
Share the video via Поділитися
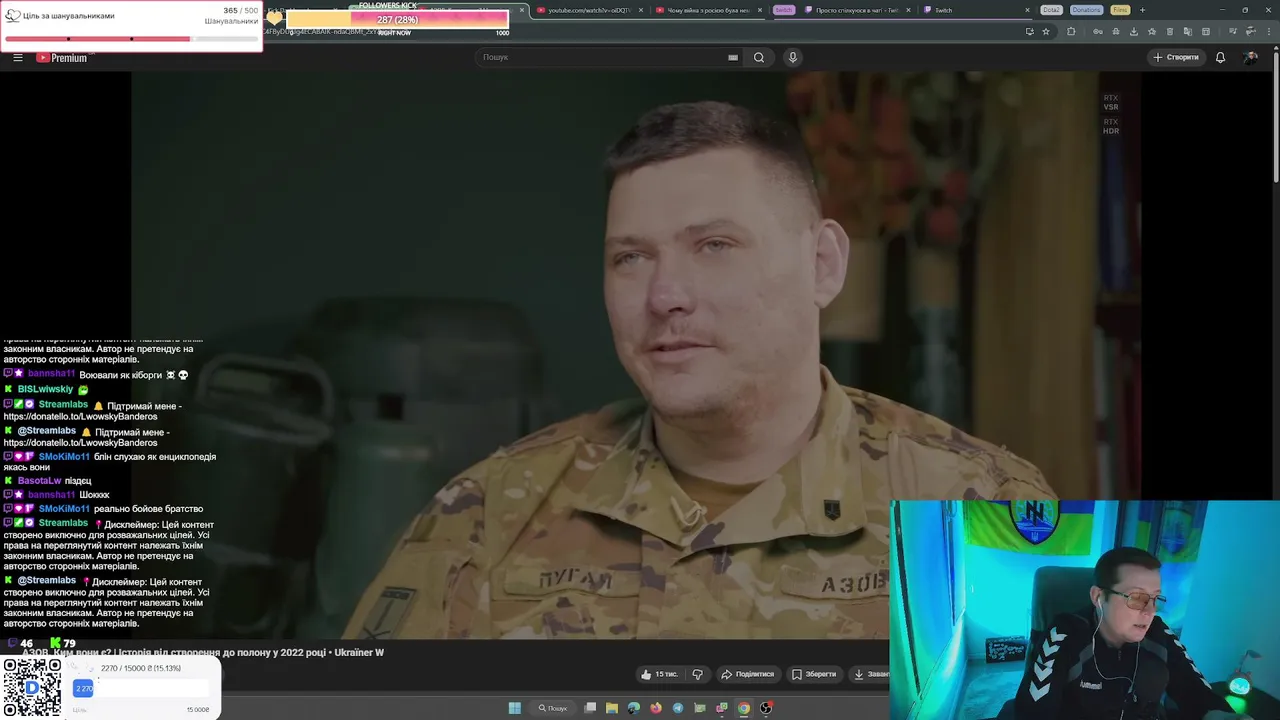748,674
